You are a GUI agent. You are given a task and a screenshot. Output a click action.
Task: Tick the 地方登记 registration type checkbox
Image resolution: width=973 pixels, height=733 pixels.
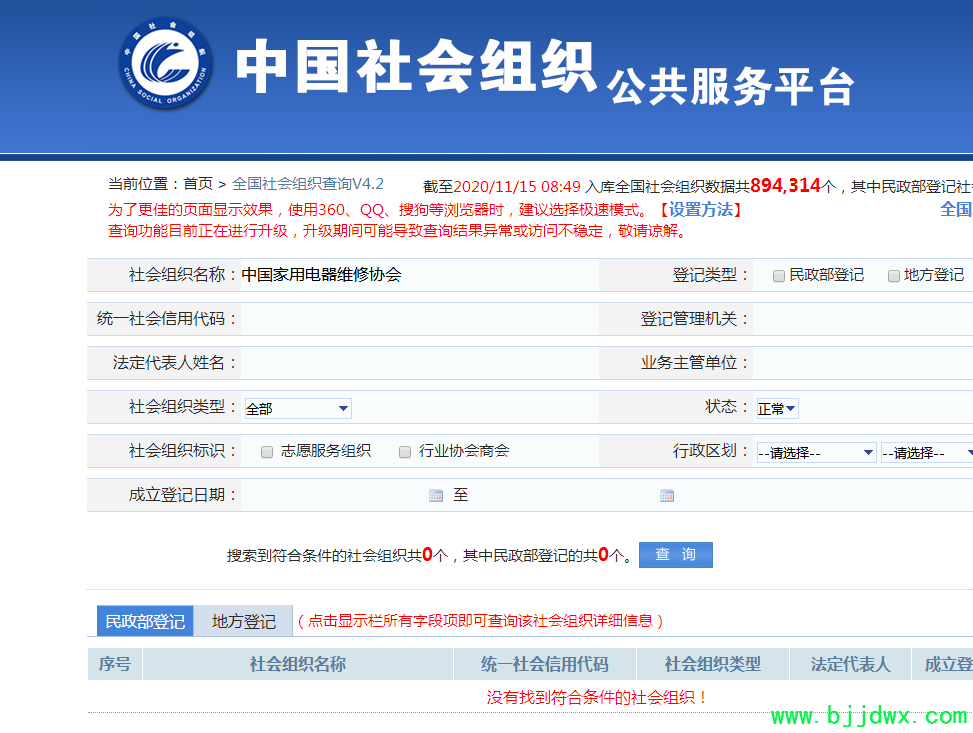click(x=894, y=276)
